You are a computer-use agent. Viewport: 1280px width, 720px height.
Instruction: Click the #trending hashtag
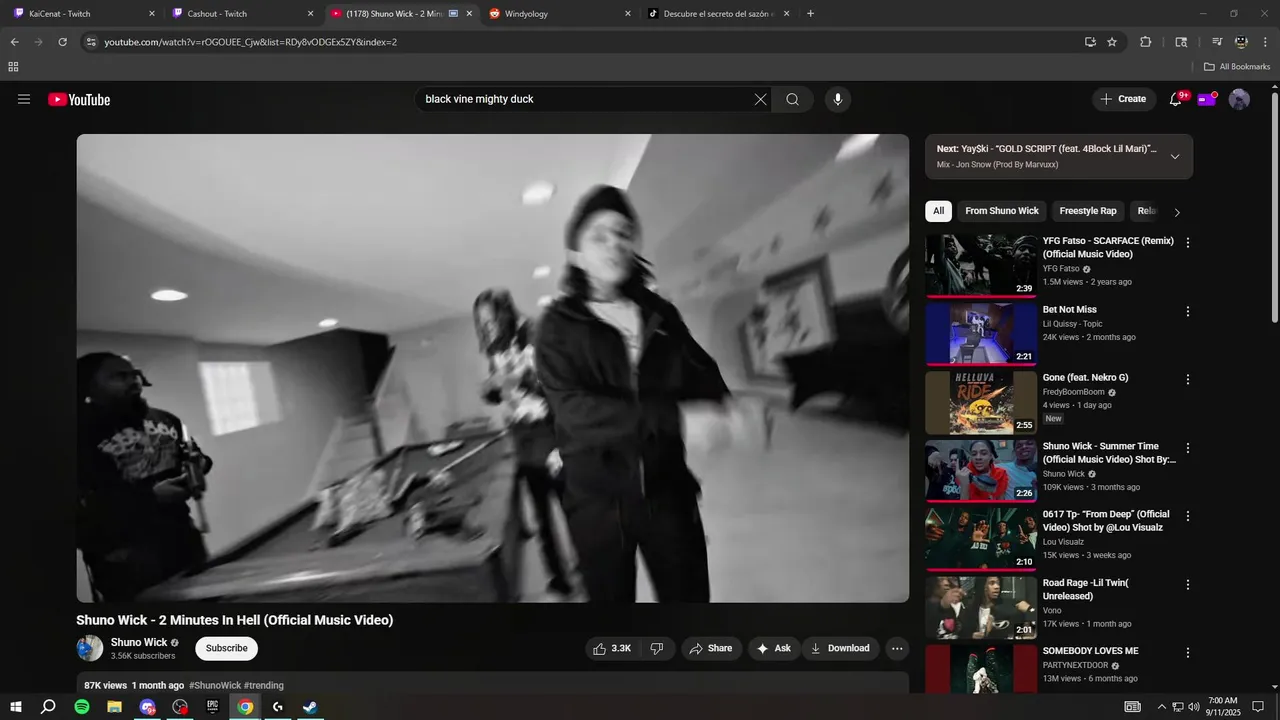point(264,685)
